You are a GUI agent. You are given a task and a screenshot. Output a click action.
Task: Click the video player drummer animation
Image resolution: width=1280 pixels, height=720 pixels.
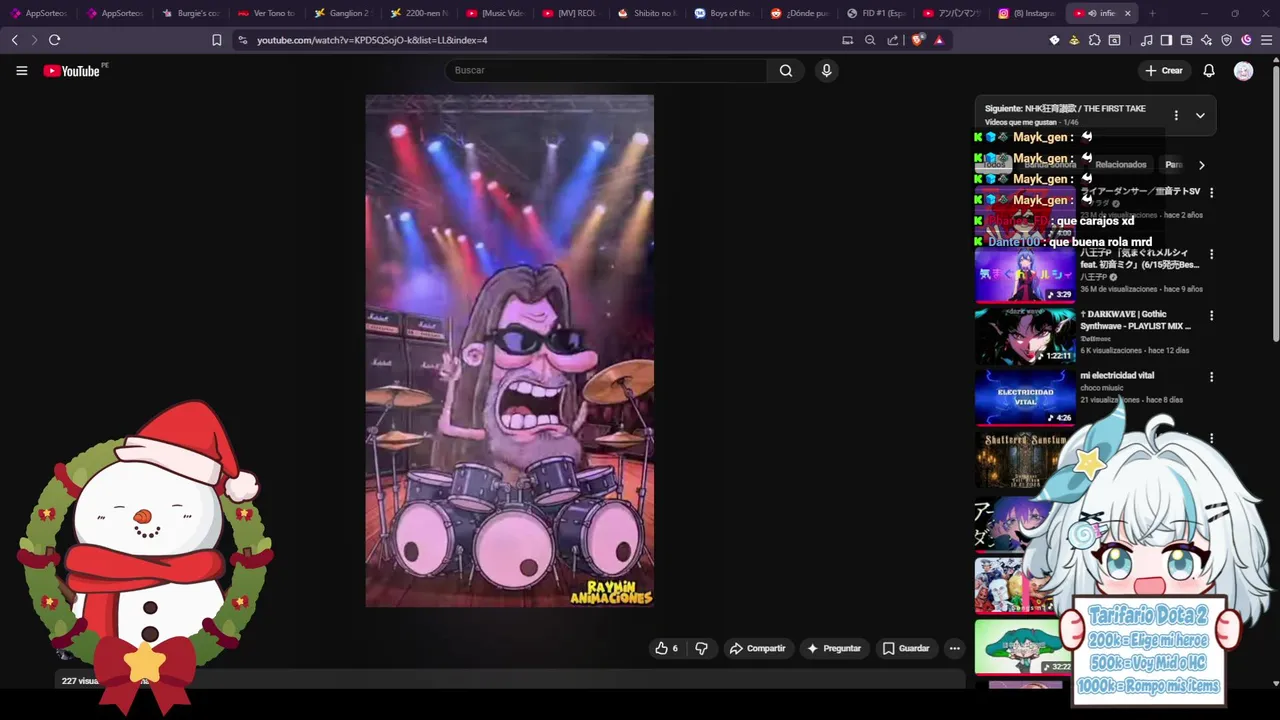tap(509, 351)
